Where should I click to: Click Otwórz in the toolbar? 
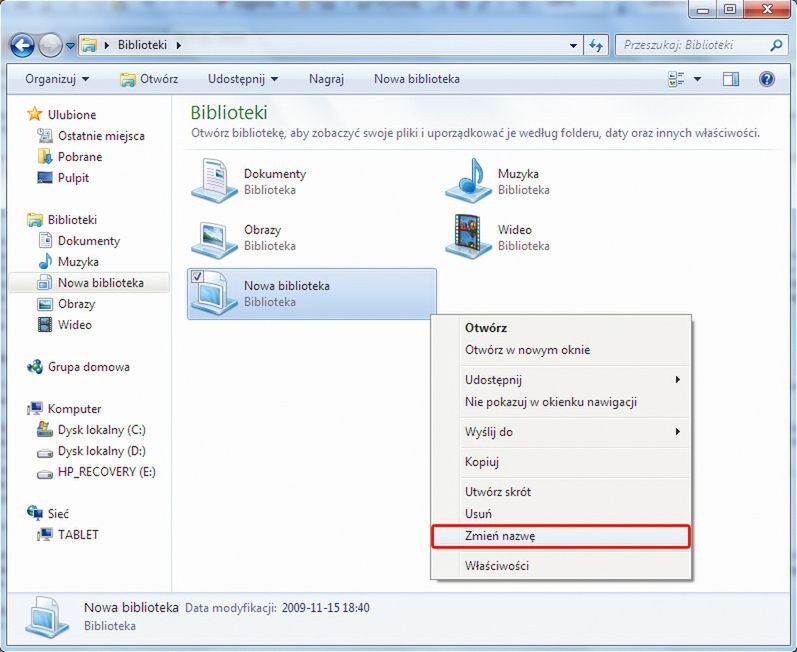149,79
